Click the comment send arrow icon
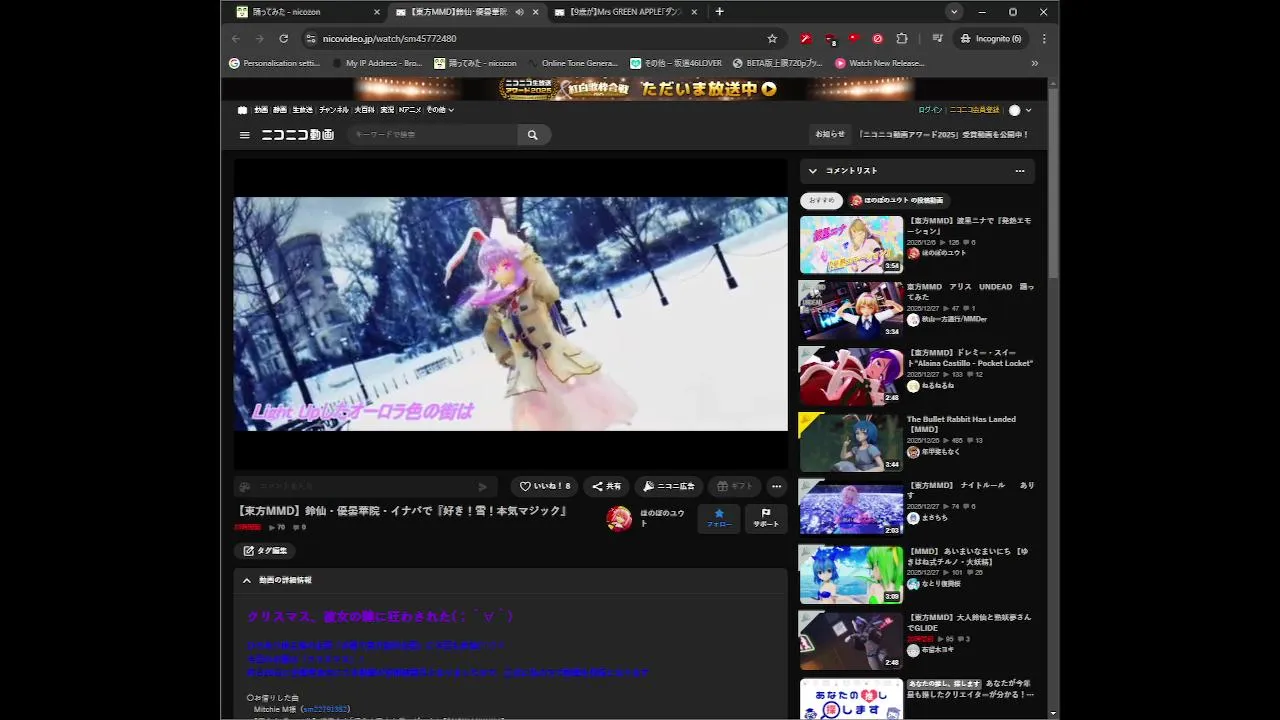Viewport: 1280px width, 720px height. [483, 487]
